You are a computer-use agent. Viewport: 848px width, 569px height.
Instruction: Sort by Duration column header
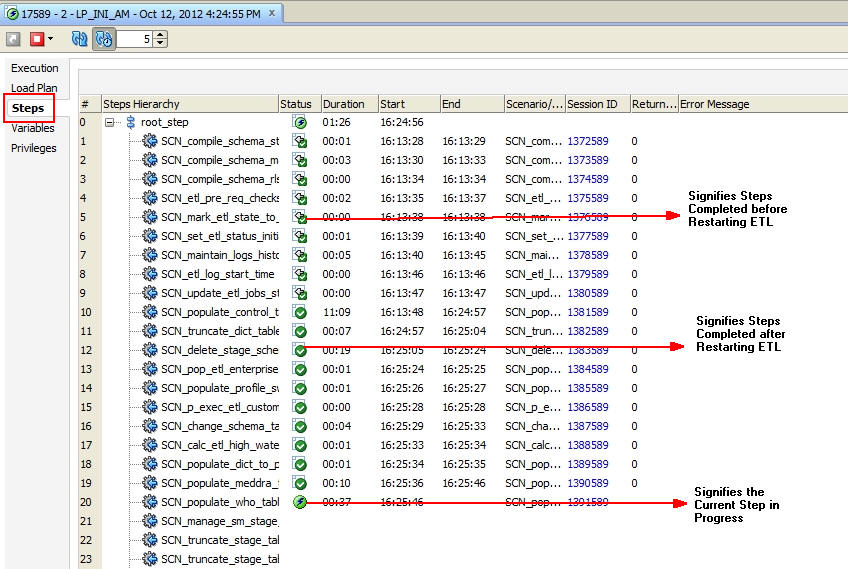[349, 104]
